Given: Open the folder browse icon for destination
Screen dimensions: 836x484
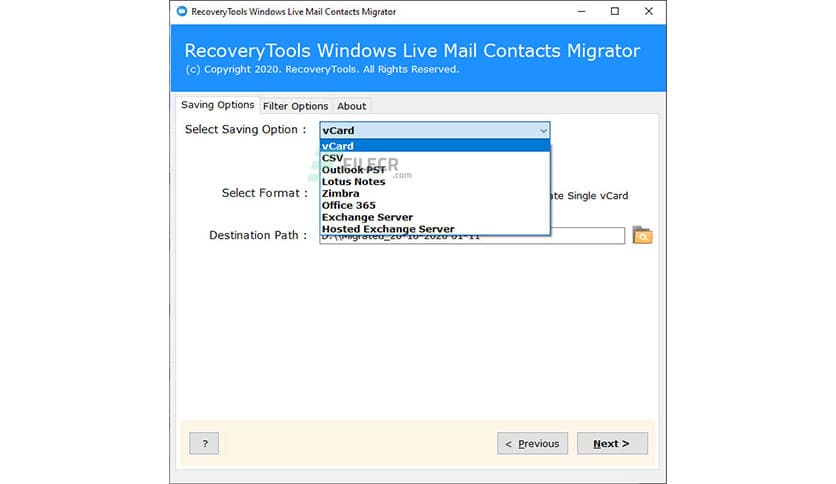Looking at the screenshot, I should [642, 235].
